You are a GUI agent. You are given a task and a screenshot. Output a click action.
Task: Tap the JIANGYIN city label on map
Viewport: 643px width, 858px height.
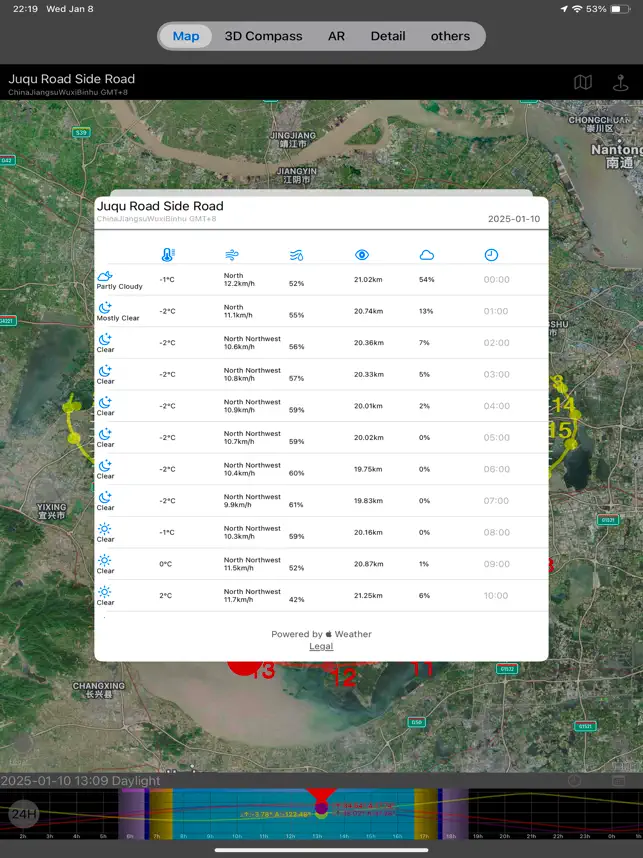296,175
